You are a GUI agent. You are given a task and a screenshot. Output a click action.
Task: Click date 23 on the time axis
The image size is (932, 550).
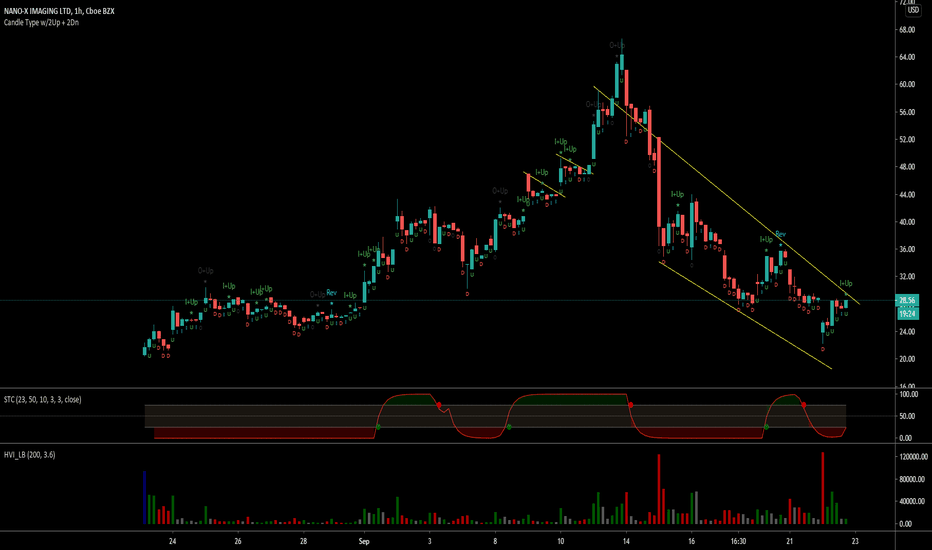(855, 542)
